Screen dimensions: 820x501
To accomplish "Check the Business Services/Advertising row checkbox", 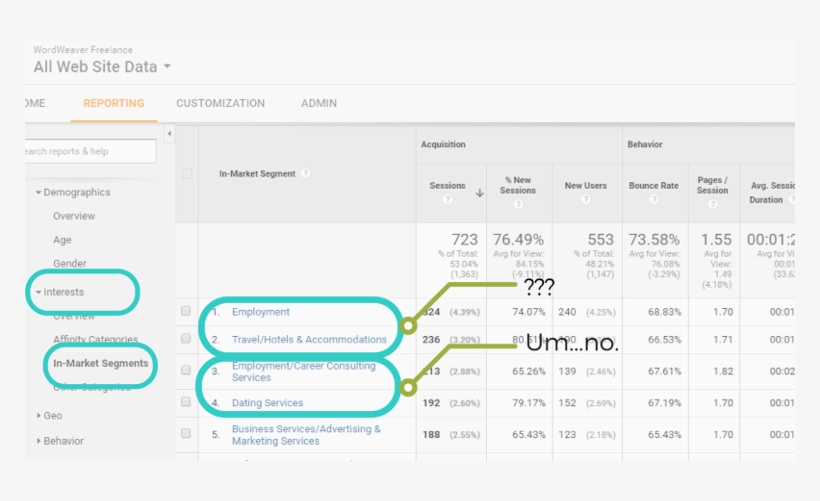I will (x=186, y=433).
